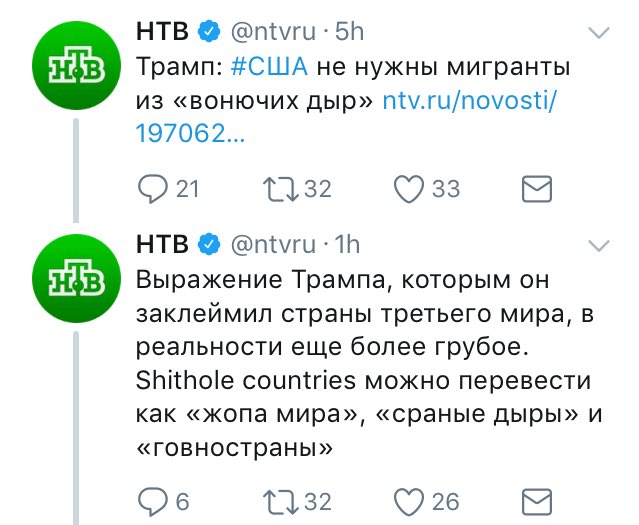Open the 5h timestamp of first tweet

click(x=348, y=31)
